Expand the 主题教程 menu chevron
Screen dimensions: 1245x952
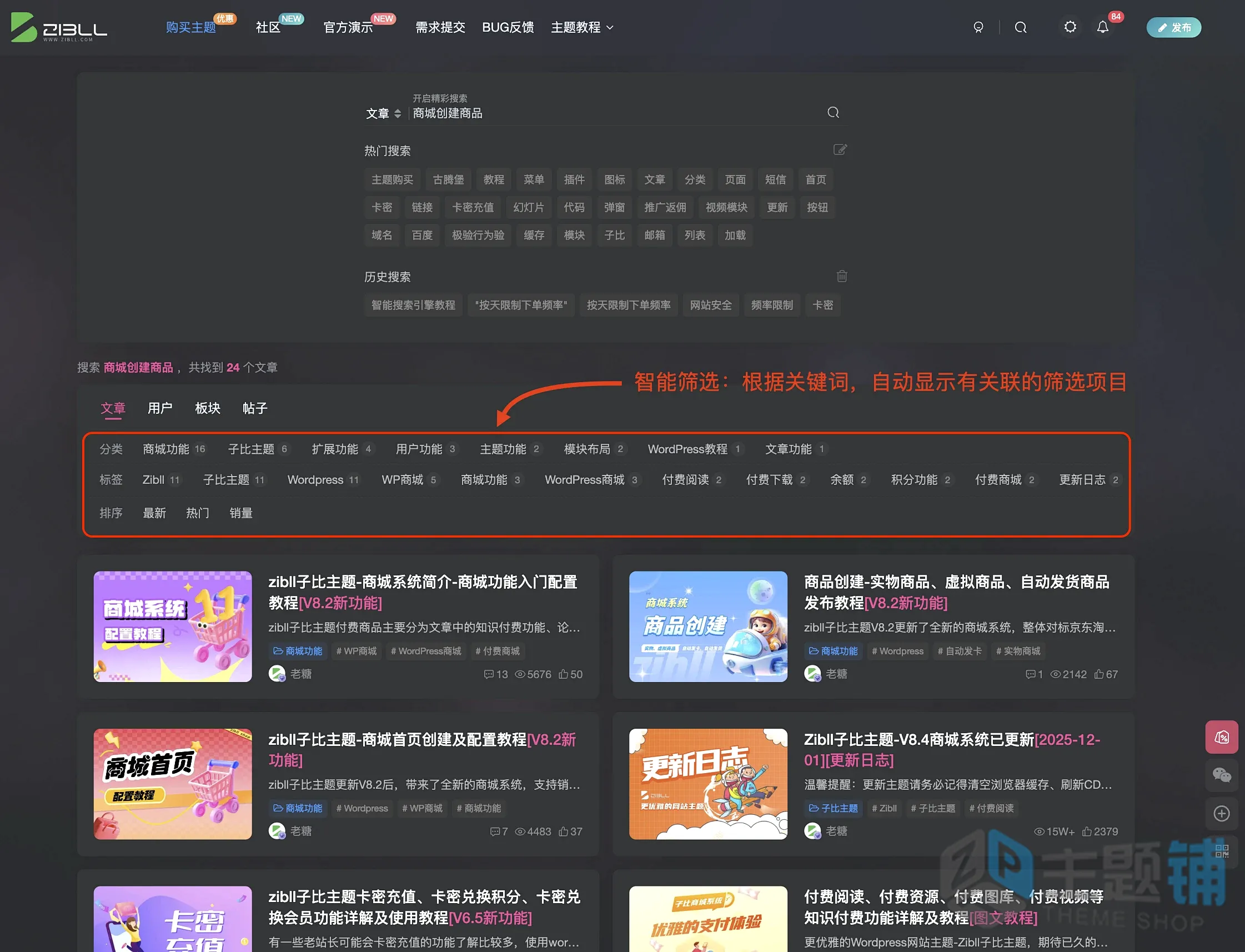point(610,27)
